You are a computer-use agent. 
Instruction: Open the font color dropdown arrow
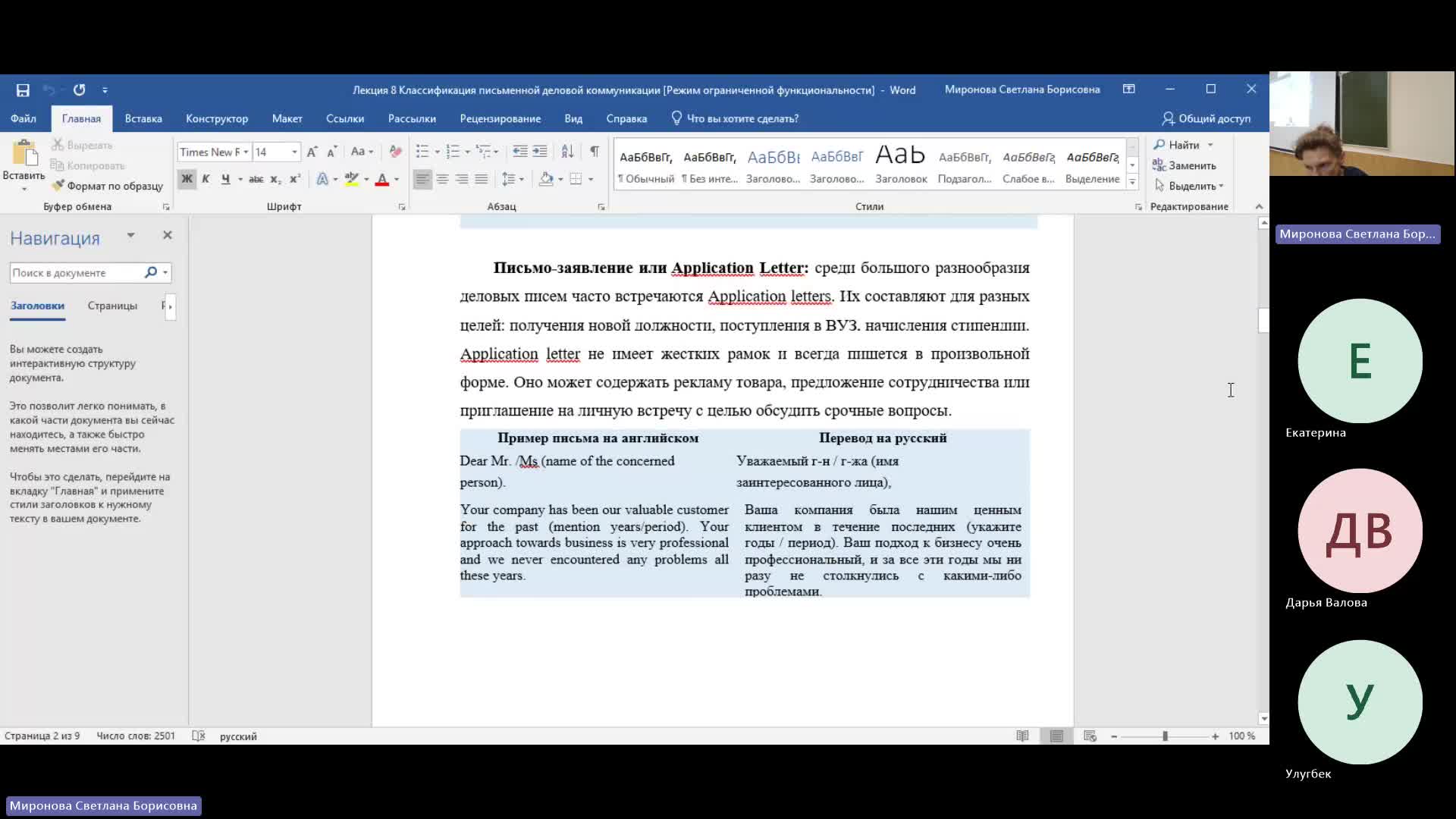tap(397, 180)
